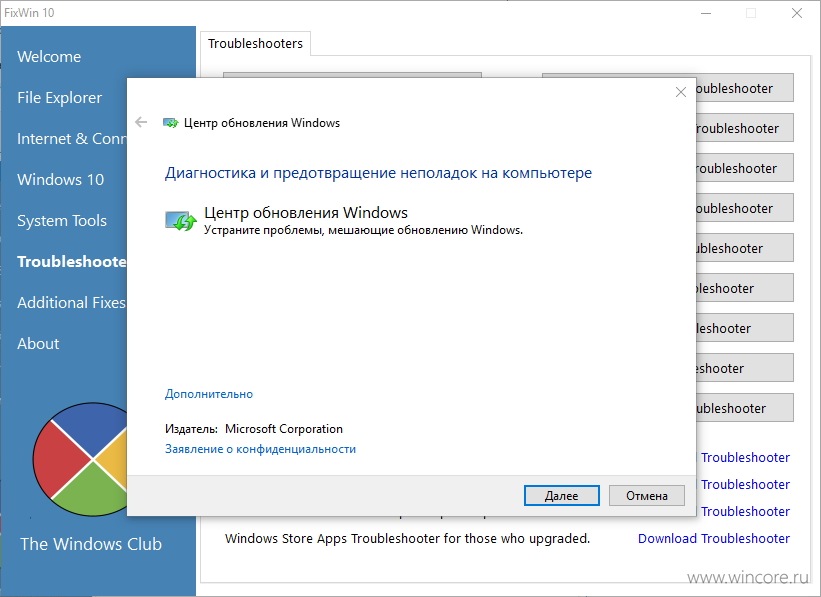Click Издатель Microsoft Corporation text

[x=254, y=429]
